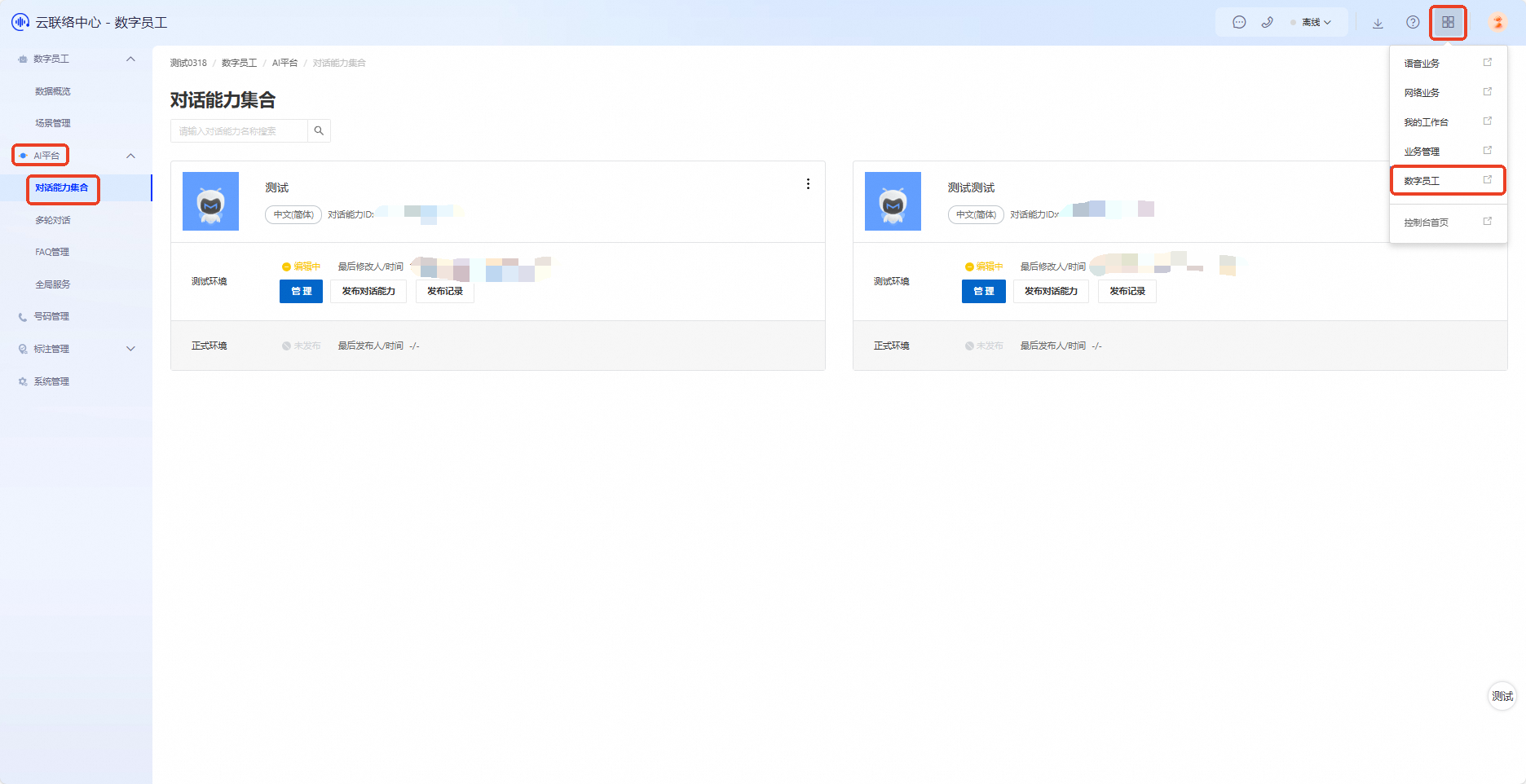Open 场景管理 in the sidebar
Image resolution: width=1526 pixels, height=784 pixels.
click(53, 123)
